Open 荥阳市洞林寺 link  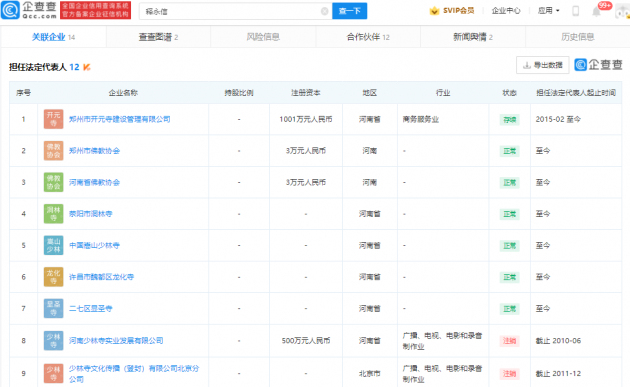tap(90, 214)
